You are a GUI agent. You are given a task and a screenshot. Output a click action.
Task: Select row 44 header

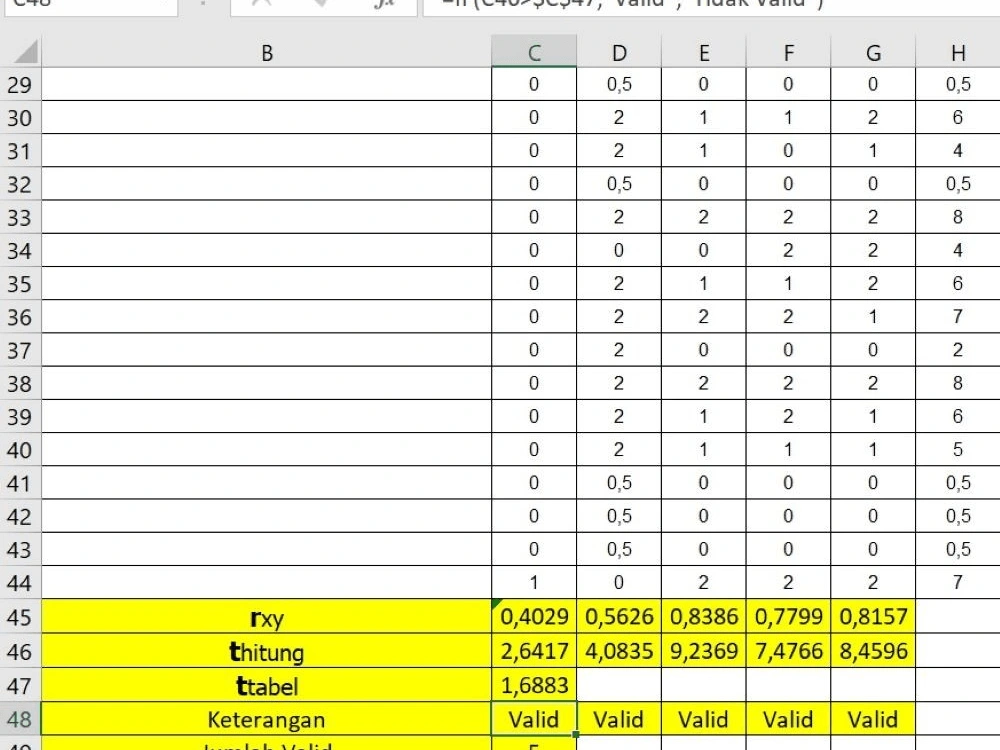(20, 582)
